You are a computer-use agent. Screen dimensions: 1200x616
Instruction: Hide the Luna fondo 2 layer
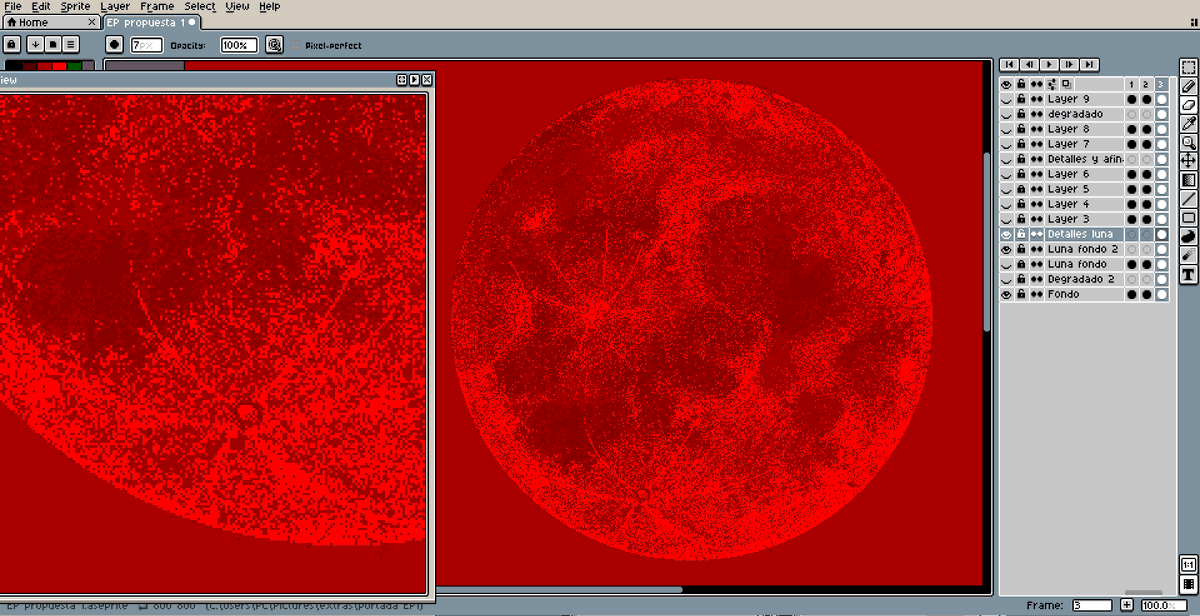tap(1007, 249)
